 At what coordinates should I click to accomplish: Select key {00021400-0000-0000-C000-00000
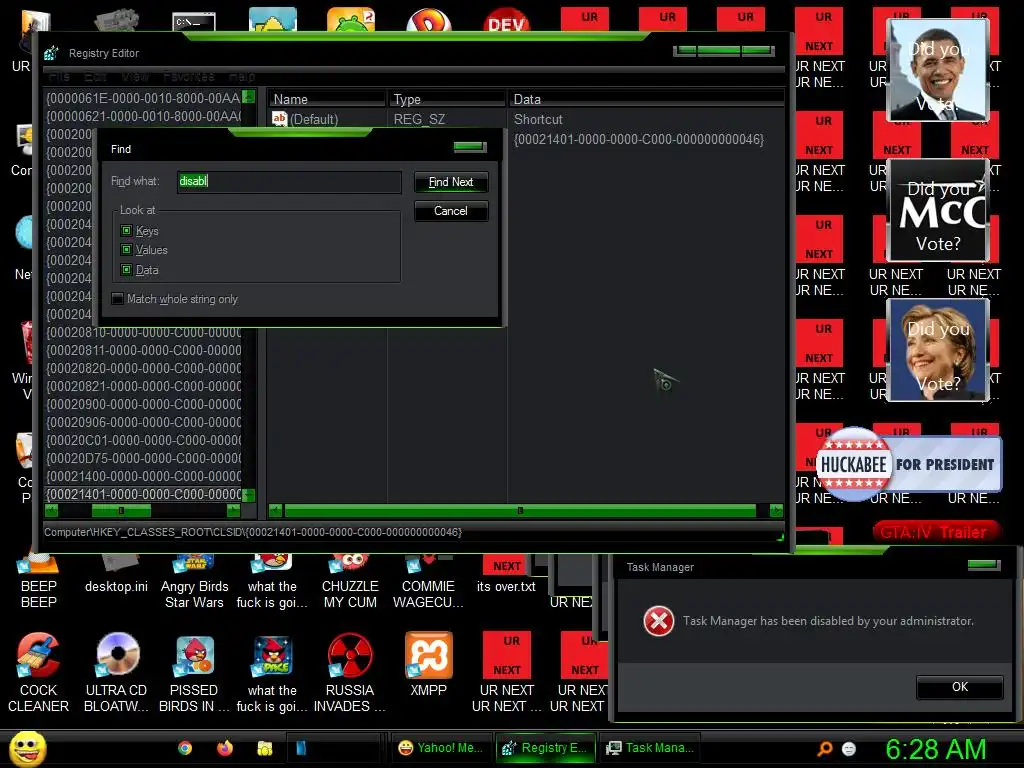tap(143, 476)
